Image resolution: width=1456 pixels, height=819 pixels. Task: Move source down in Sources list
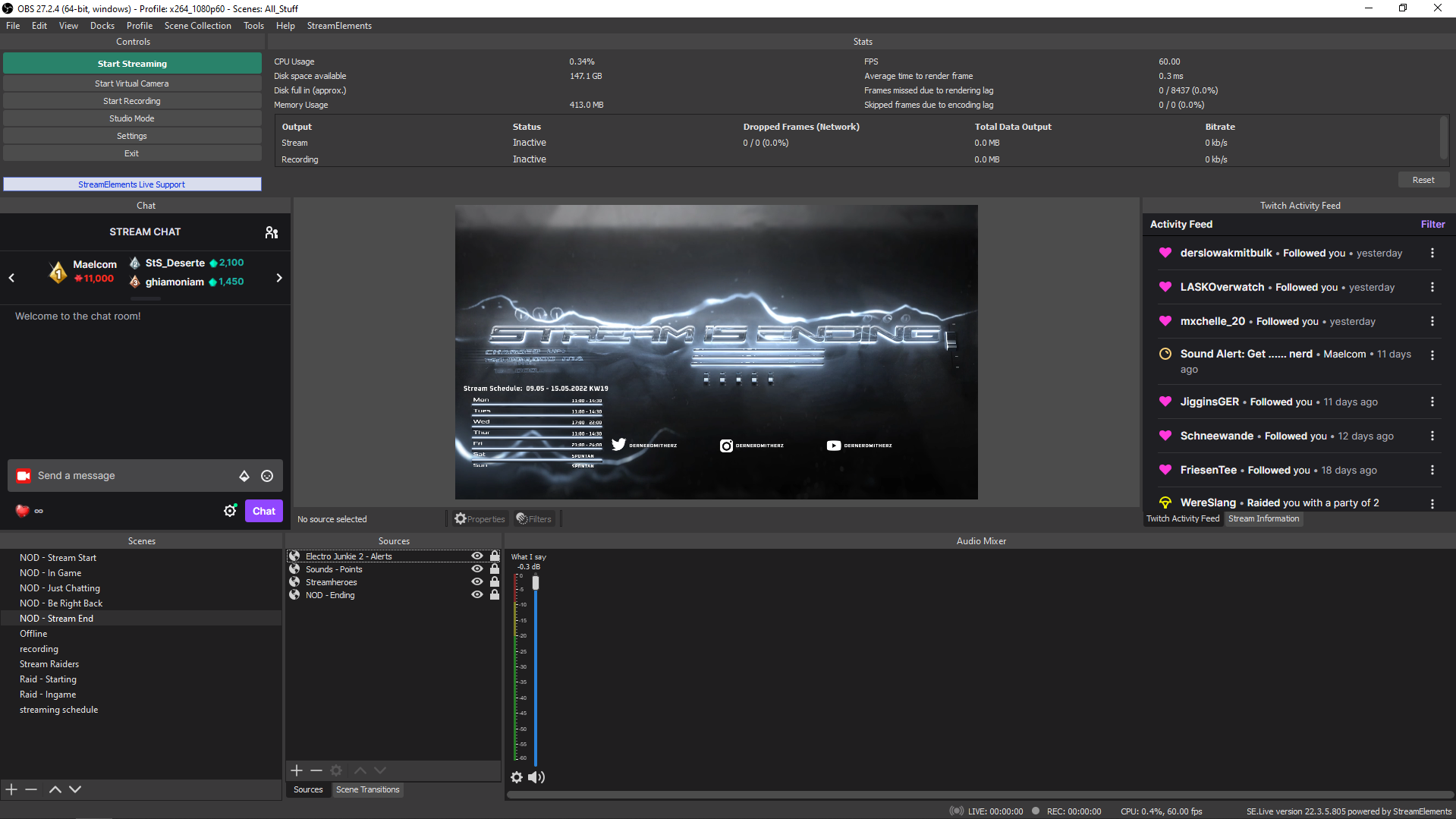[380, 770]
